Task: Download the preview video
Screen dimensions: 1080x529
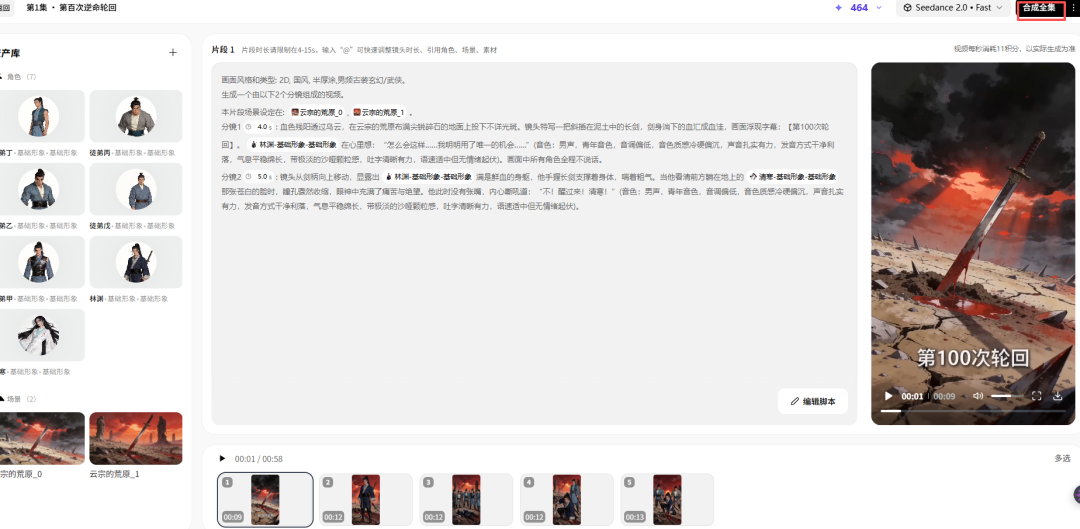Action: coord(1057,396)
